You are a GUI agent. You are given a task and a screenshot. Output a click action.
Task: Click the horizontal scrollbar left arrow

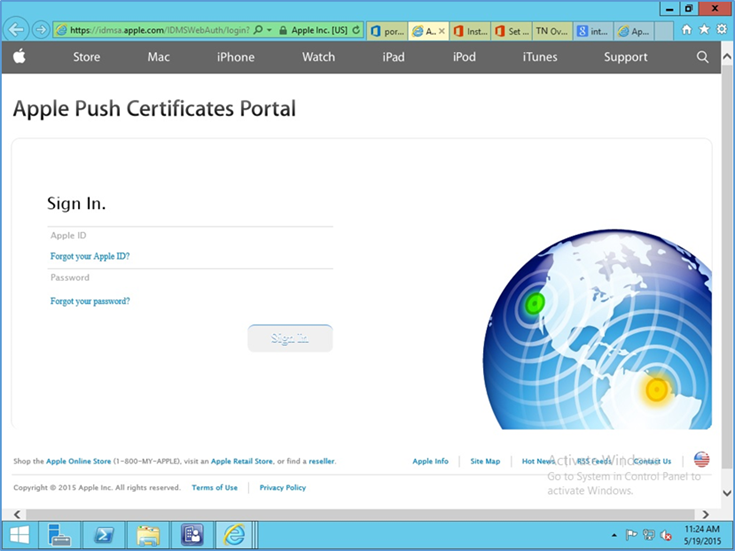17,514
